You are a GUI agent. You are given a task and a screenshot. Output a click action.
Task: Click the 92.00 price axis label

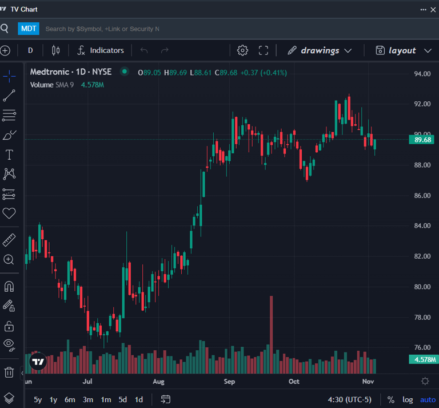pos(422,104)
